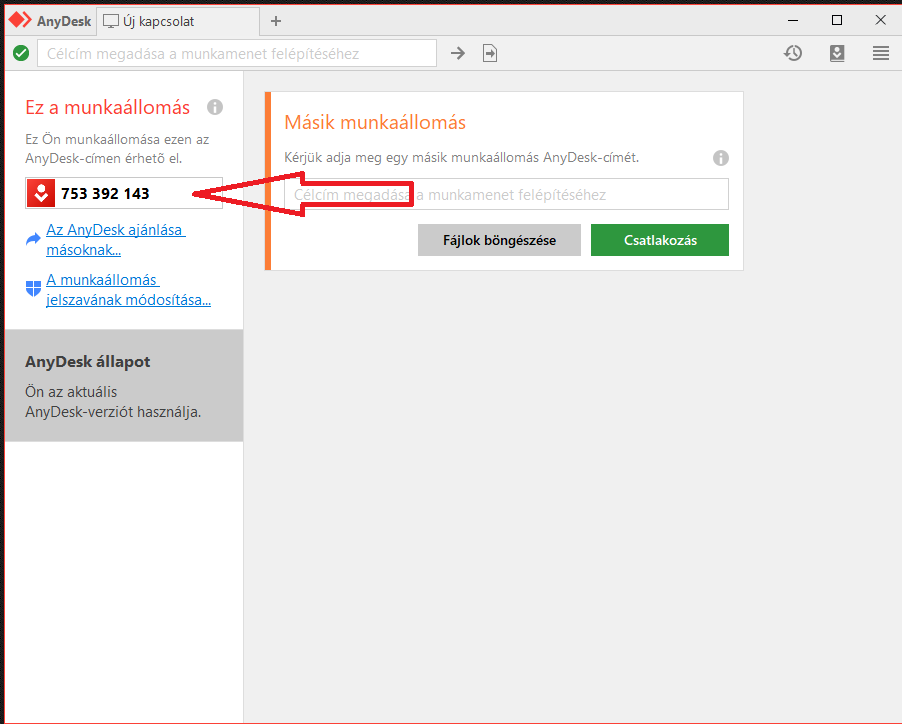
Task: Open Az AnyDesk ajánlása másoknak link
Action: tap(116, 240)
